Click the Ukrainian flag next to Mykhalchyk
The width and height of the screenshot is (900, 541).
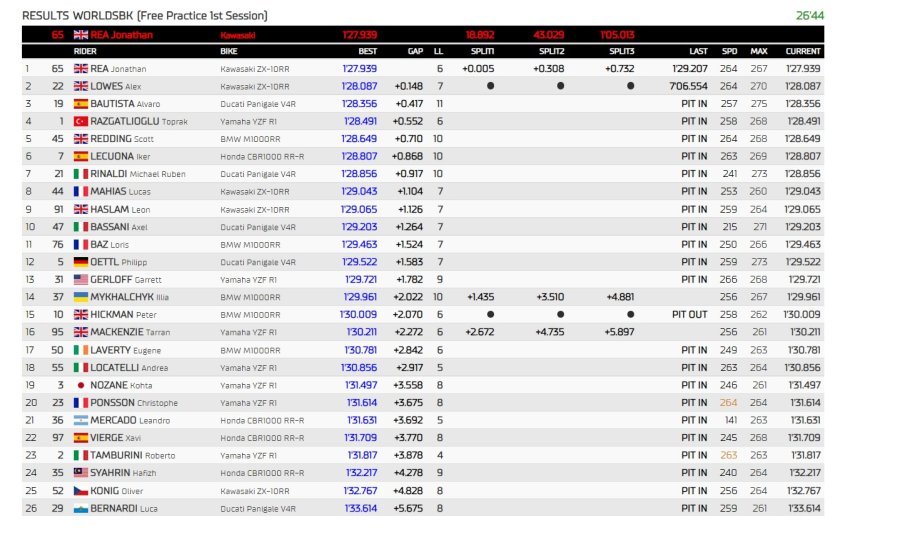[81, 297]
